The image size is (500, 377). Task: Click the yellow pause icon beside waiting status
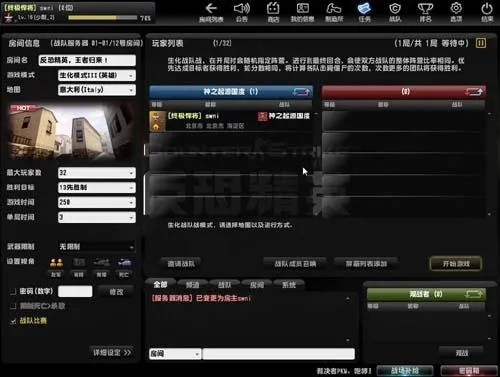pos(481,43)
